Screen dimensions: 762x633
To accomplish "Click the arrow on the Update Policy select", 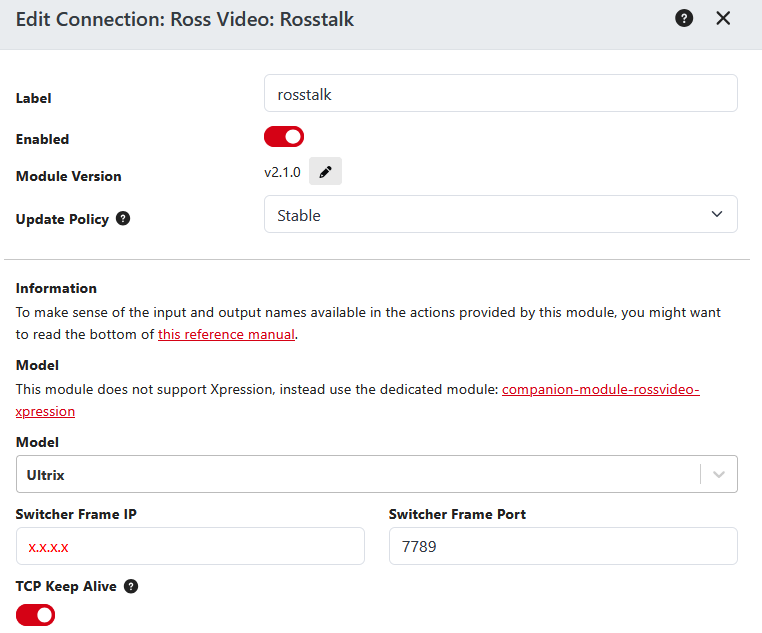I will (716, 215).
